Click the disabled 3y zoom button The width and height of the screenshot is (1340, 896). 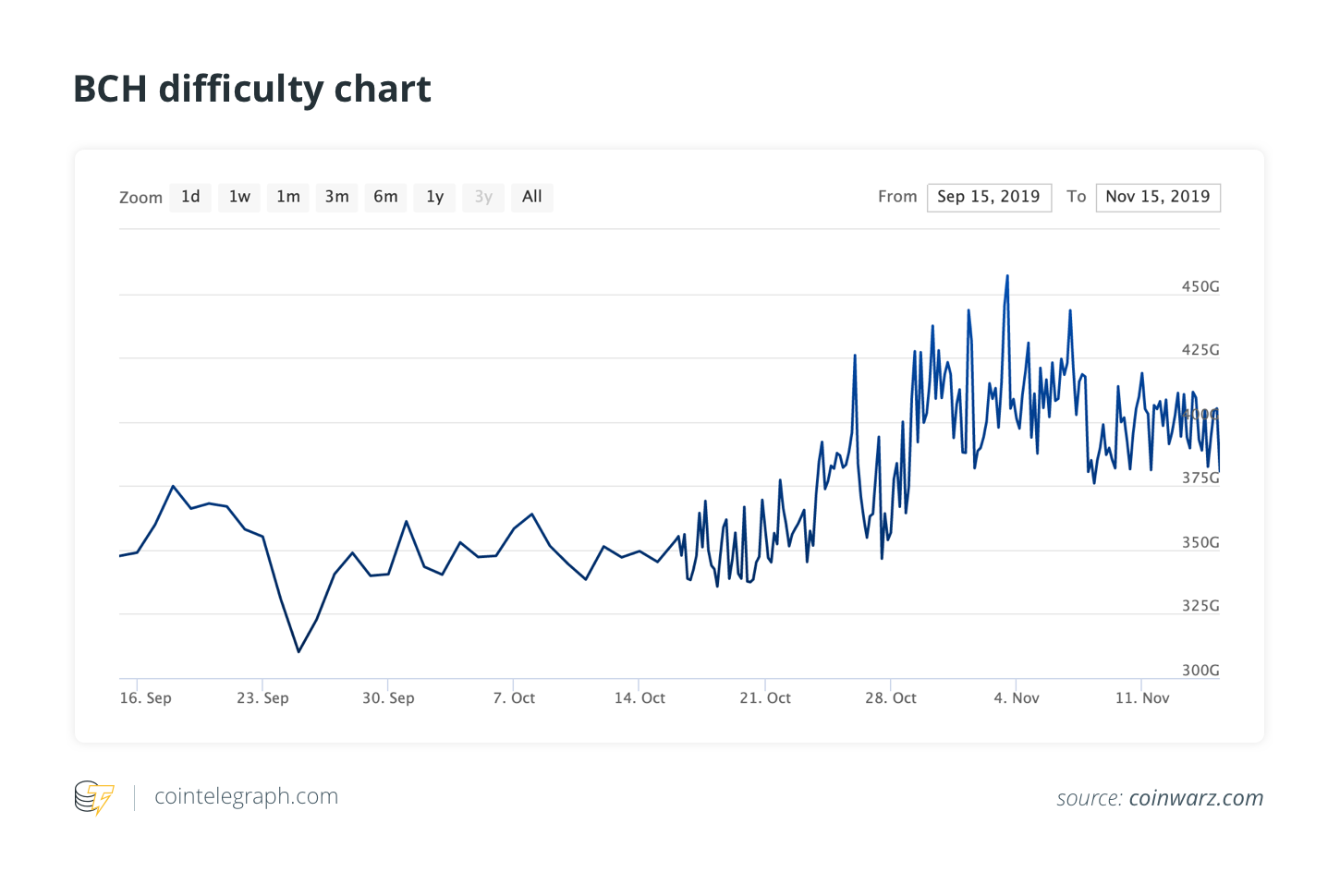[483, 197]
